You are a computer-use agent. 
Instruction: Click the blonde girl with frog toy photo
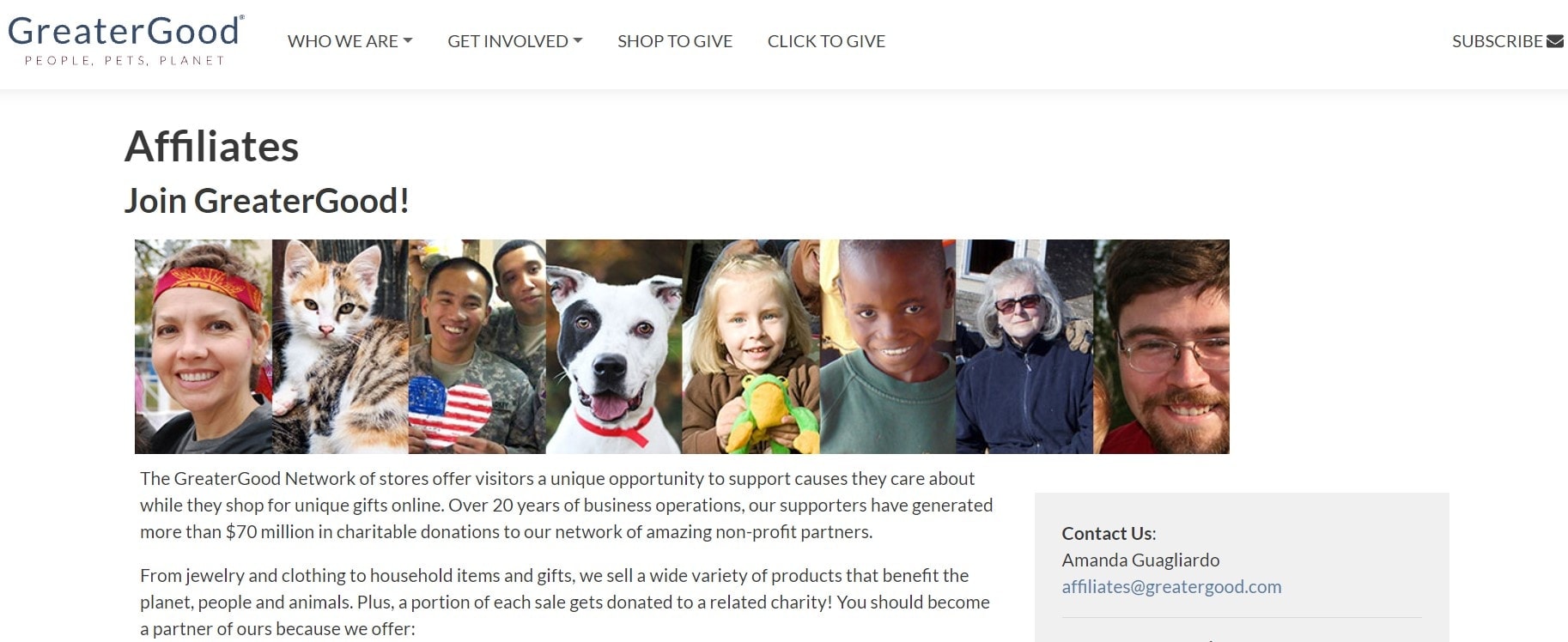click(x=751, y=347)
